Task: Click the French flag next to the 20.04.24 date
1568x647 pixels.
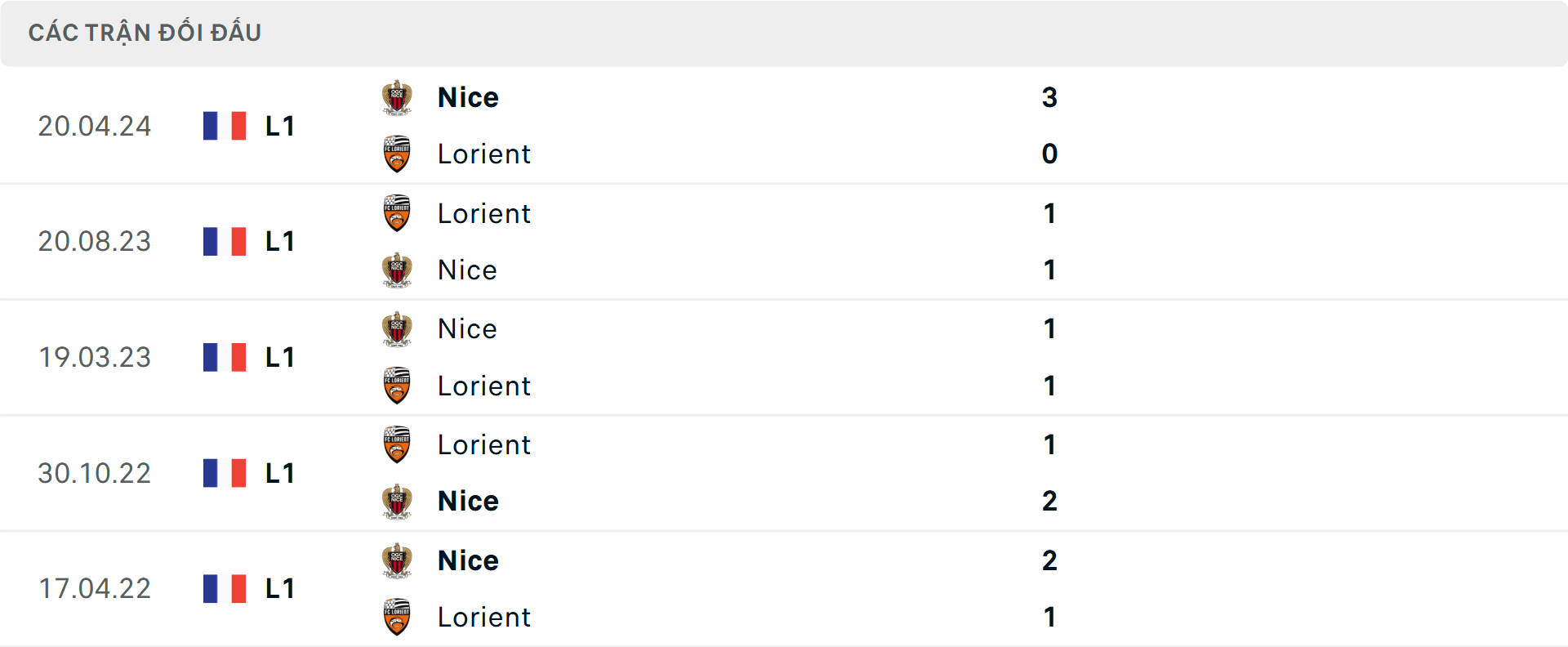Action: click(x=224, y=126)
